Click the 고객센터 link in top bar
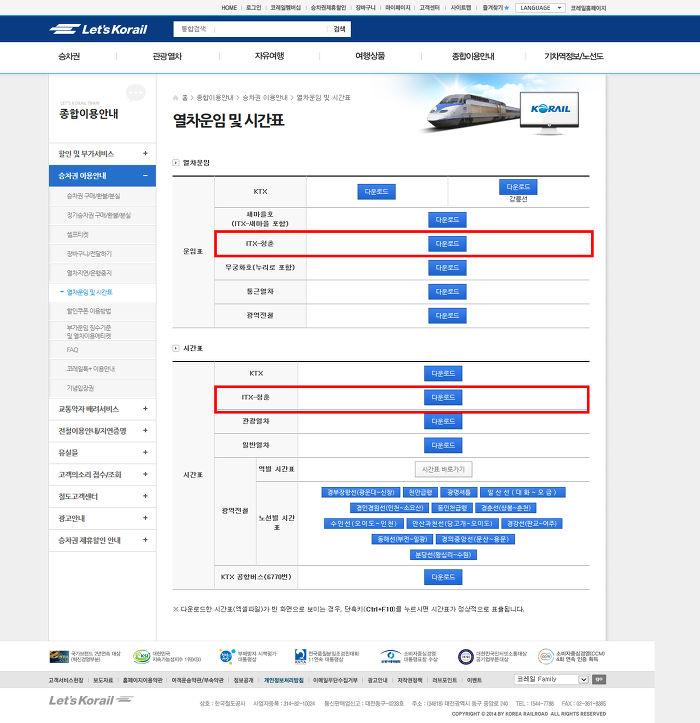Screen dimensions: 700x723 429,8
